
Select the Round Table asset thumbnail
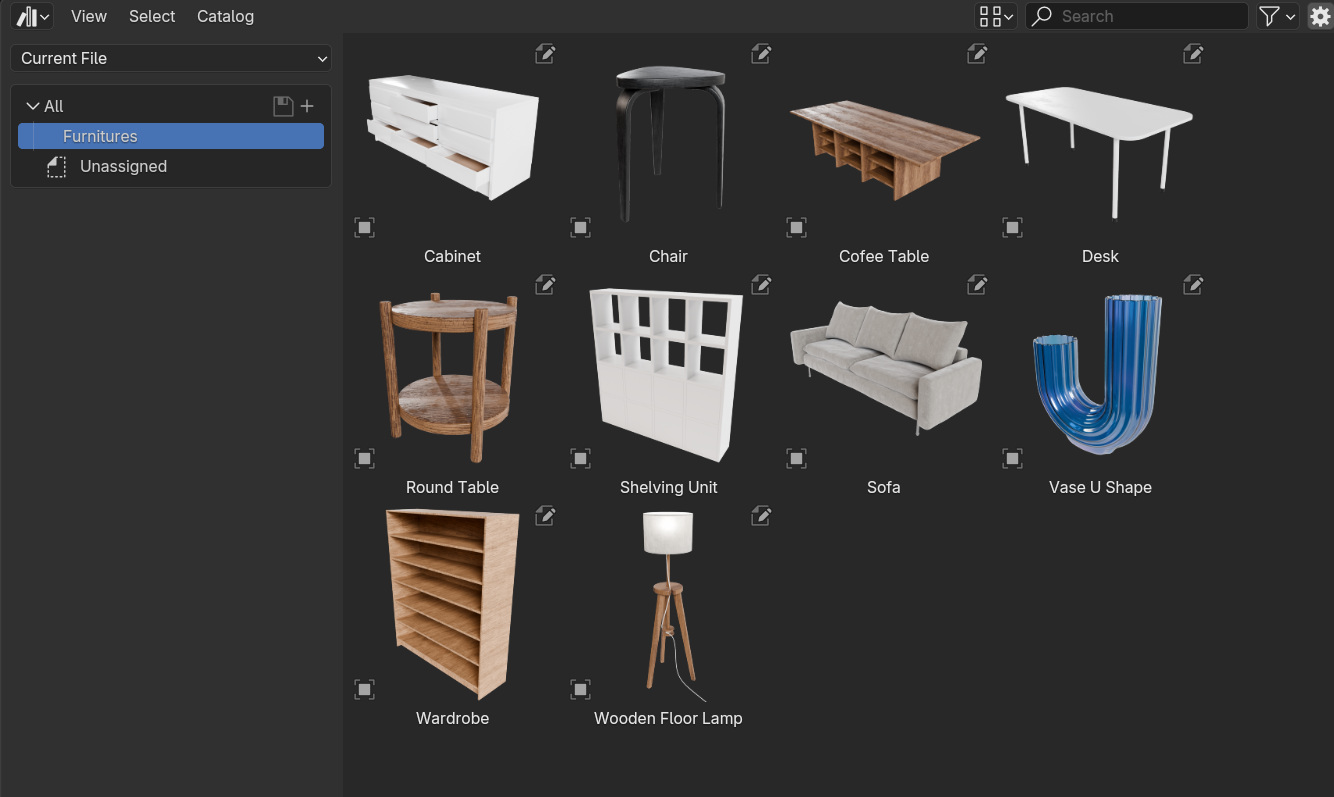449,378
